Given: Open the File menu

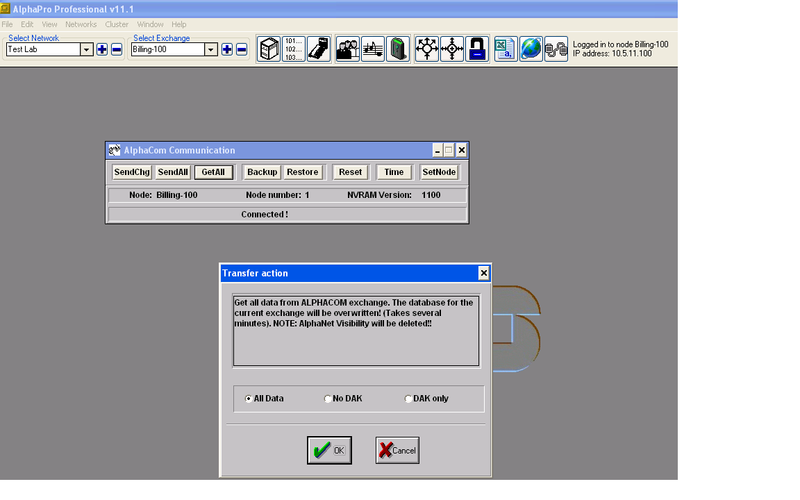Looking at the screenshot, I should coord(7,24).
